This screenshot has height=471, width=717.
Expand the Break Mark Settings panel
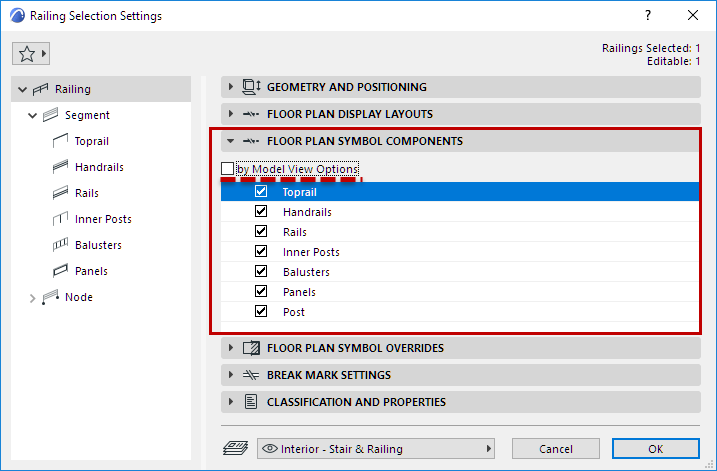pos(231,375)
